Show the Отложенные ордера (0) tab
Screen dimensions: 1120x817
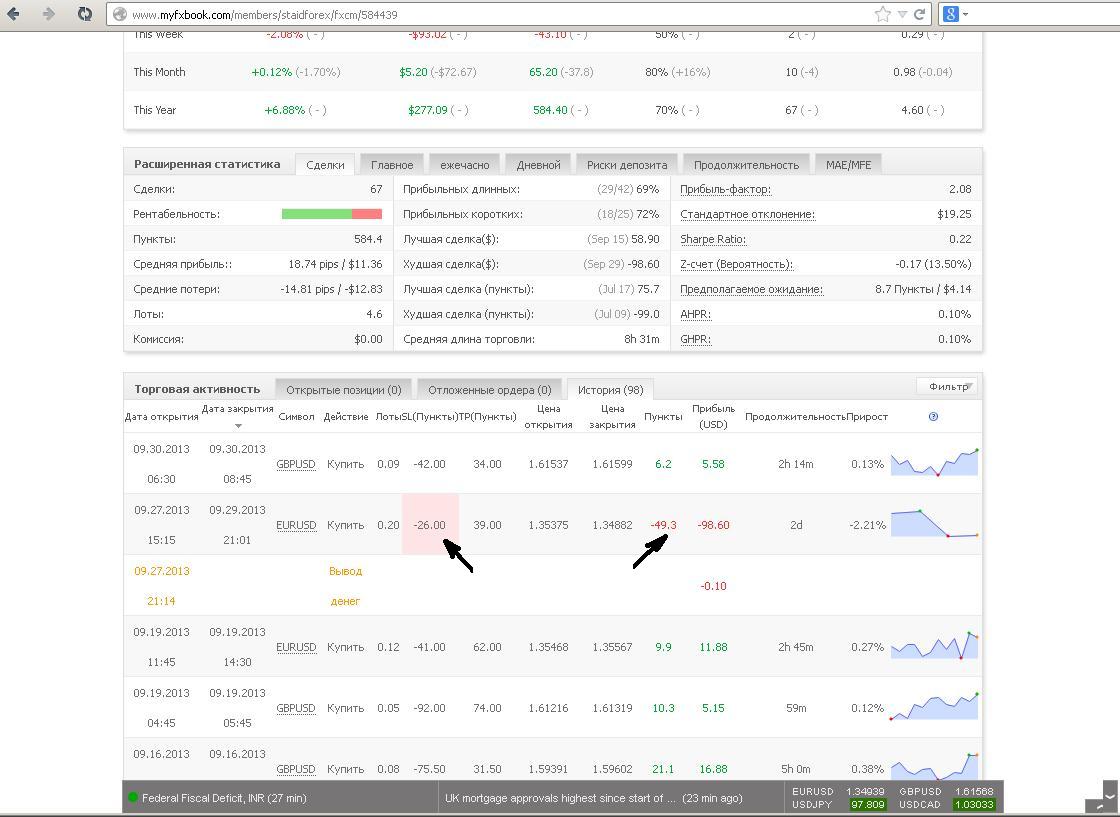click(490, 390)
